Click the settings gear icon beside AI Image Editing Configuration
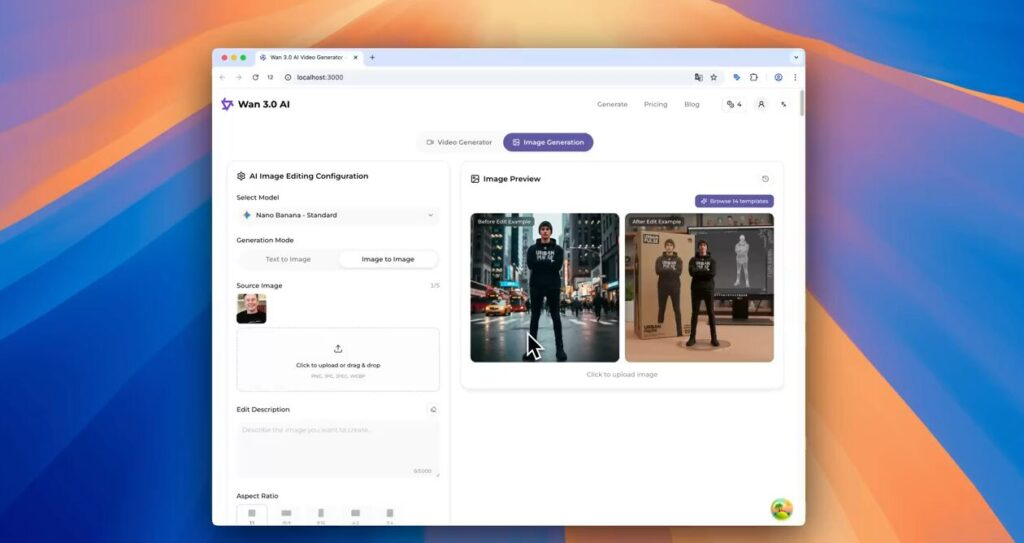 [241, 176]
